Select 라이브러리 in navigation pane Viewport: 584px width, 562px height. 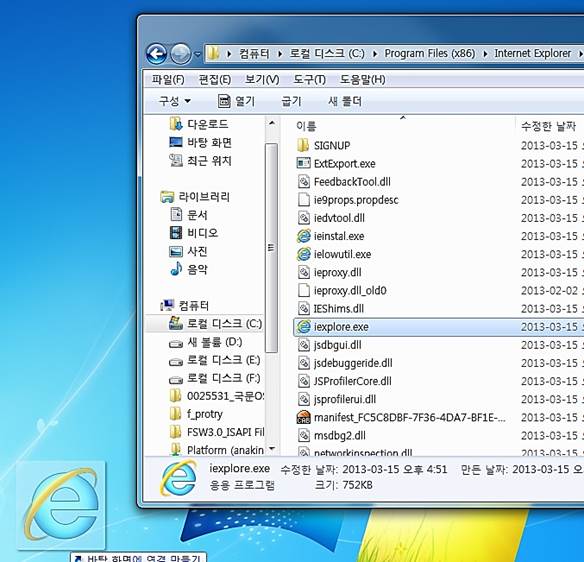pyautogui.click(x=195, y=197)
